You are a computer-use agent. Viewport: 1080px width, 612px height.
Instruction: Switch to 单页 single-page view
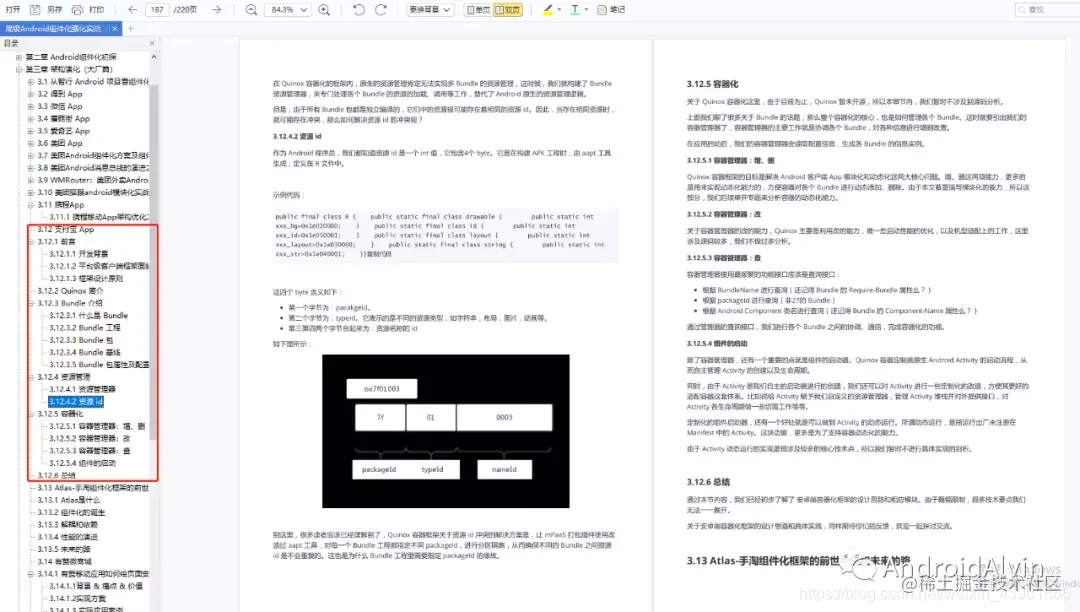[x=477, y=9]
